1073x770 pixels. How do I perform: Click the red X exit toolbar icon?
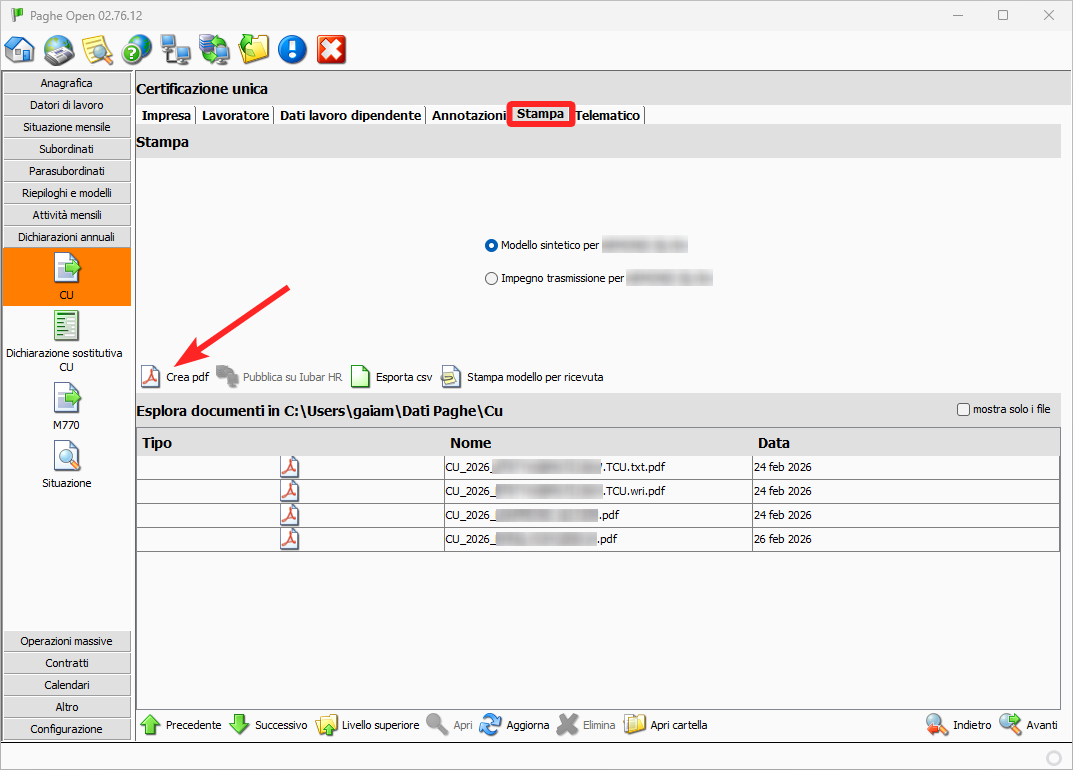click(331, 49)
